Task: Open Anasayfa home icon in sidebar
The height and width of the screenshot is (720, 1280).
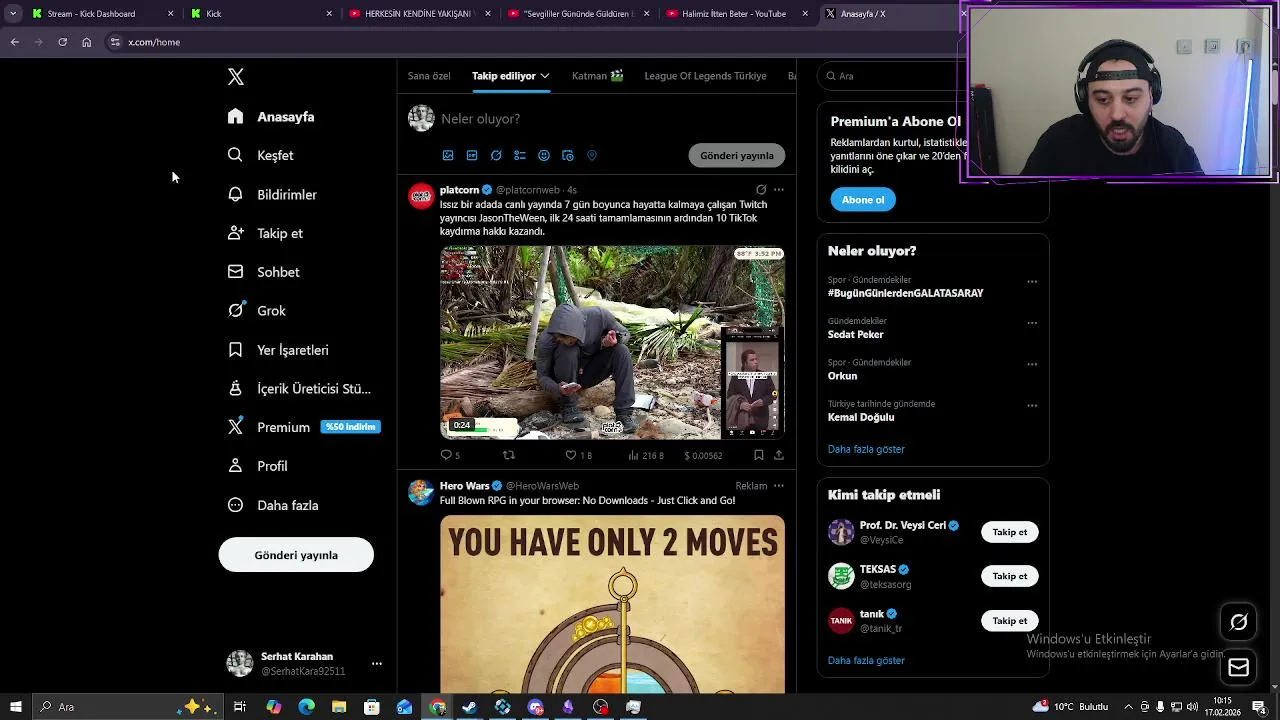Action: click(235, 117)
